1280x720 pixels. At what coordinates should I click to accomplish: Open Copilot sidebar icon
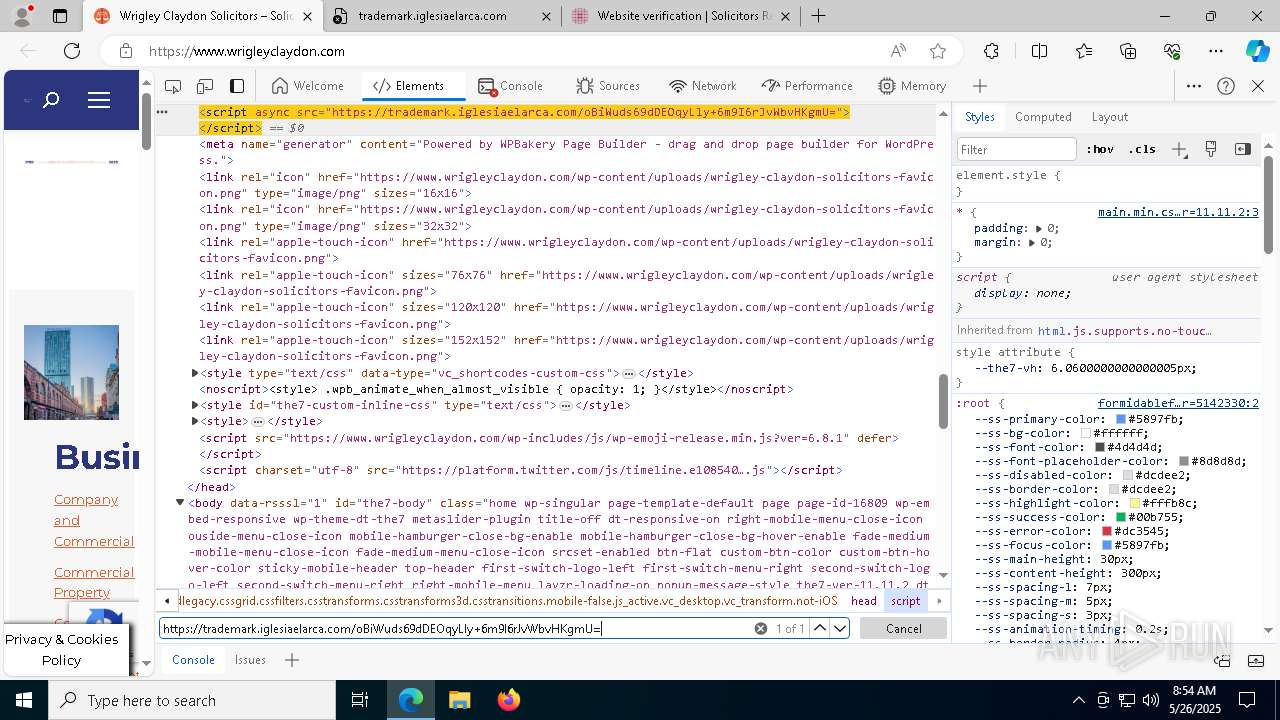click(1257, 51)
